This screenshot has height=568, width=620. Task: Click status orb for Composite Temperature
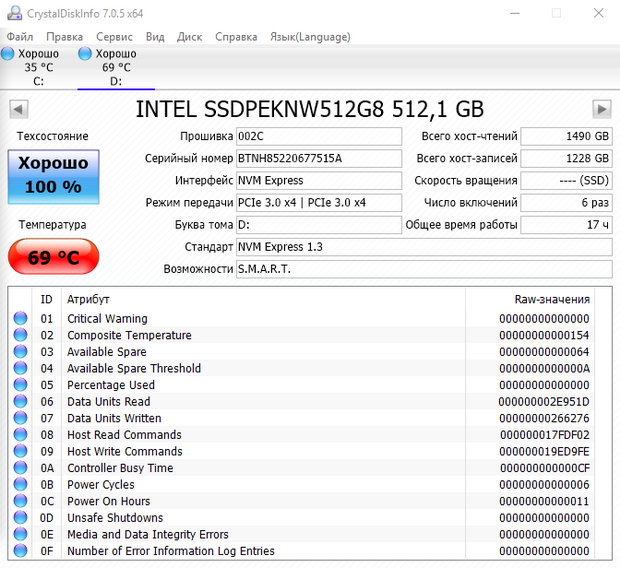tap(21, 335)
